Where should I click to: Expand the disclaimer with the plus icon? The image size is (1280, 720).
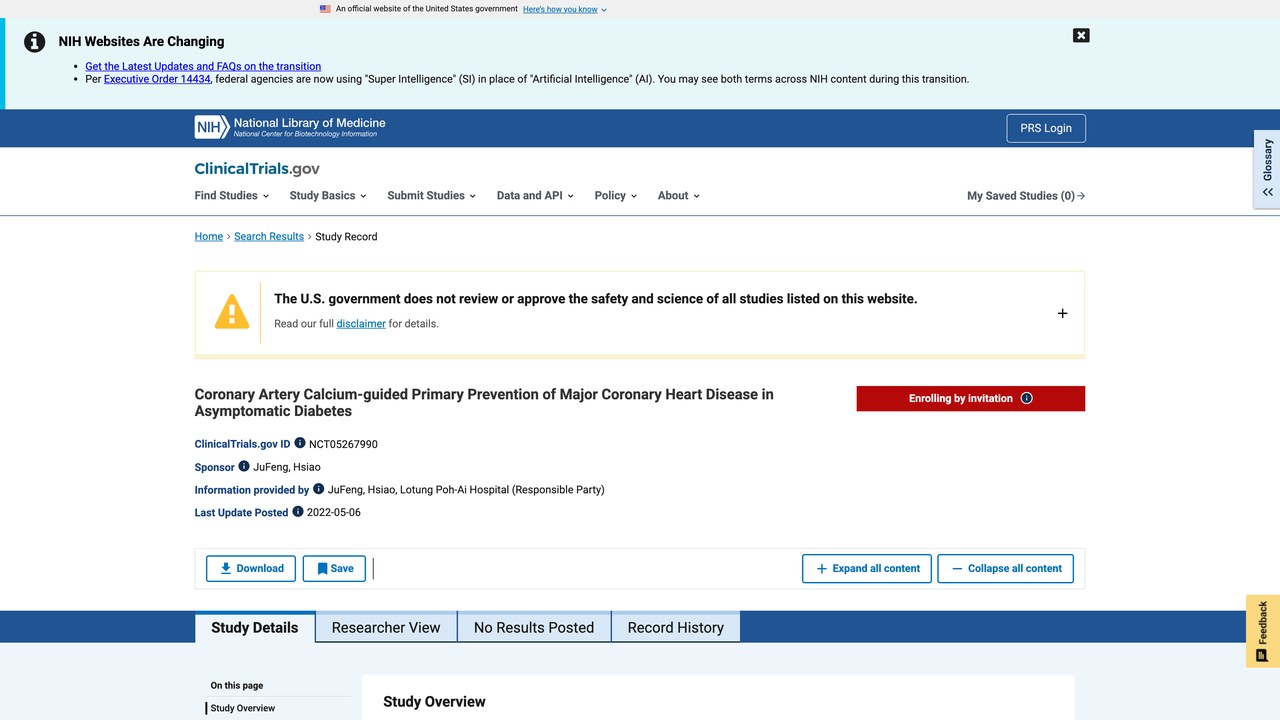click(1062, 313)
